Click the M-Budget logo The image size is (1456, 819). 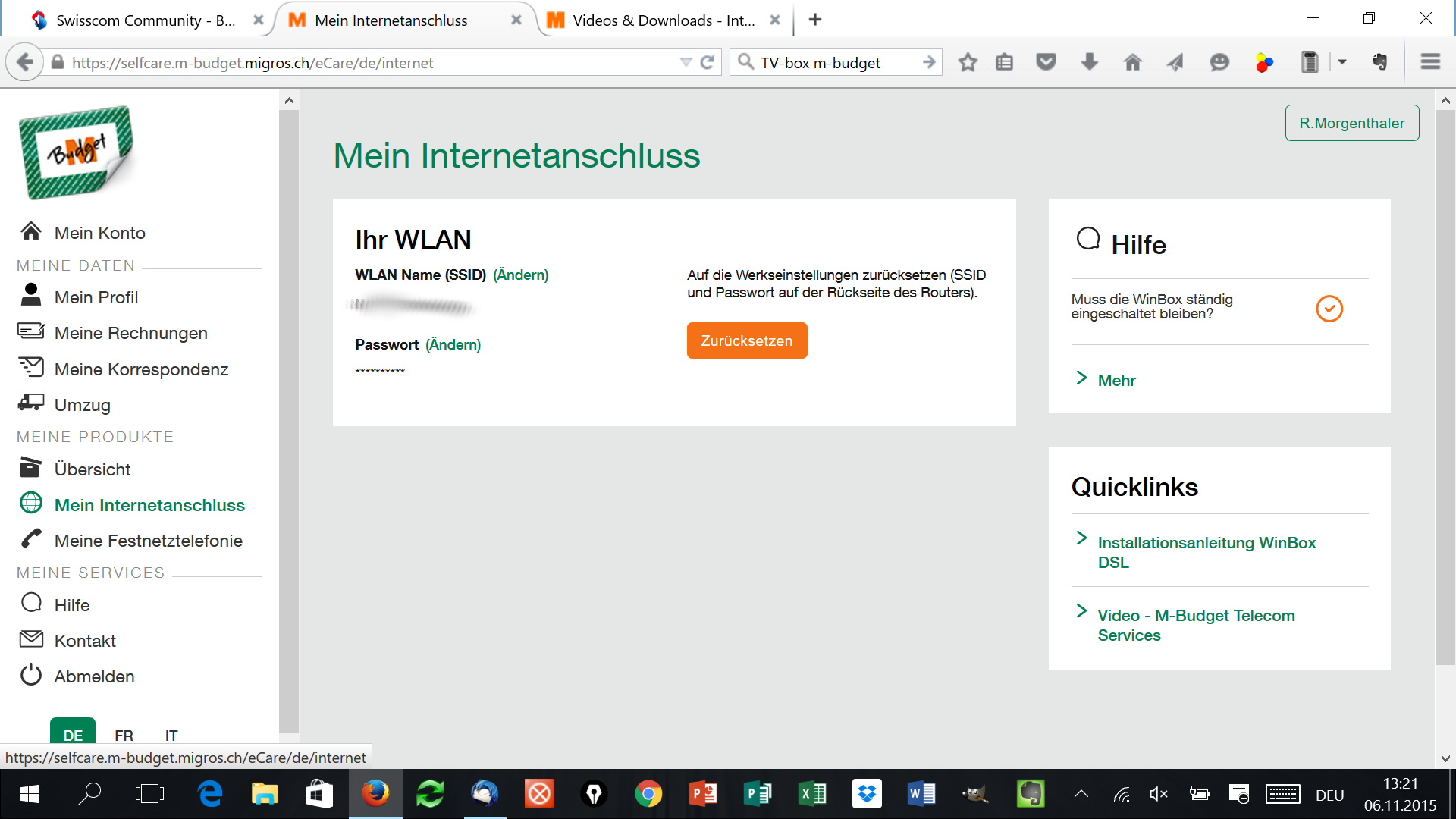(77, 152)
